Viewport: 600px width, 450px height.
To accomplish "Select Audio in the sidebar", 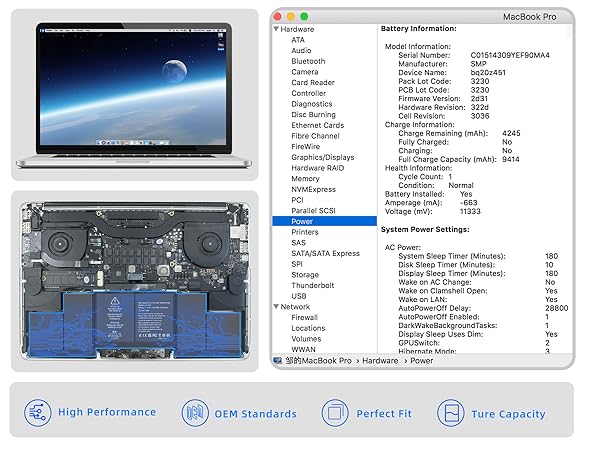I will tap(301, 51).
